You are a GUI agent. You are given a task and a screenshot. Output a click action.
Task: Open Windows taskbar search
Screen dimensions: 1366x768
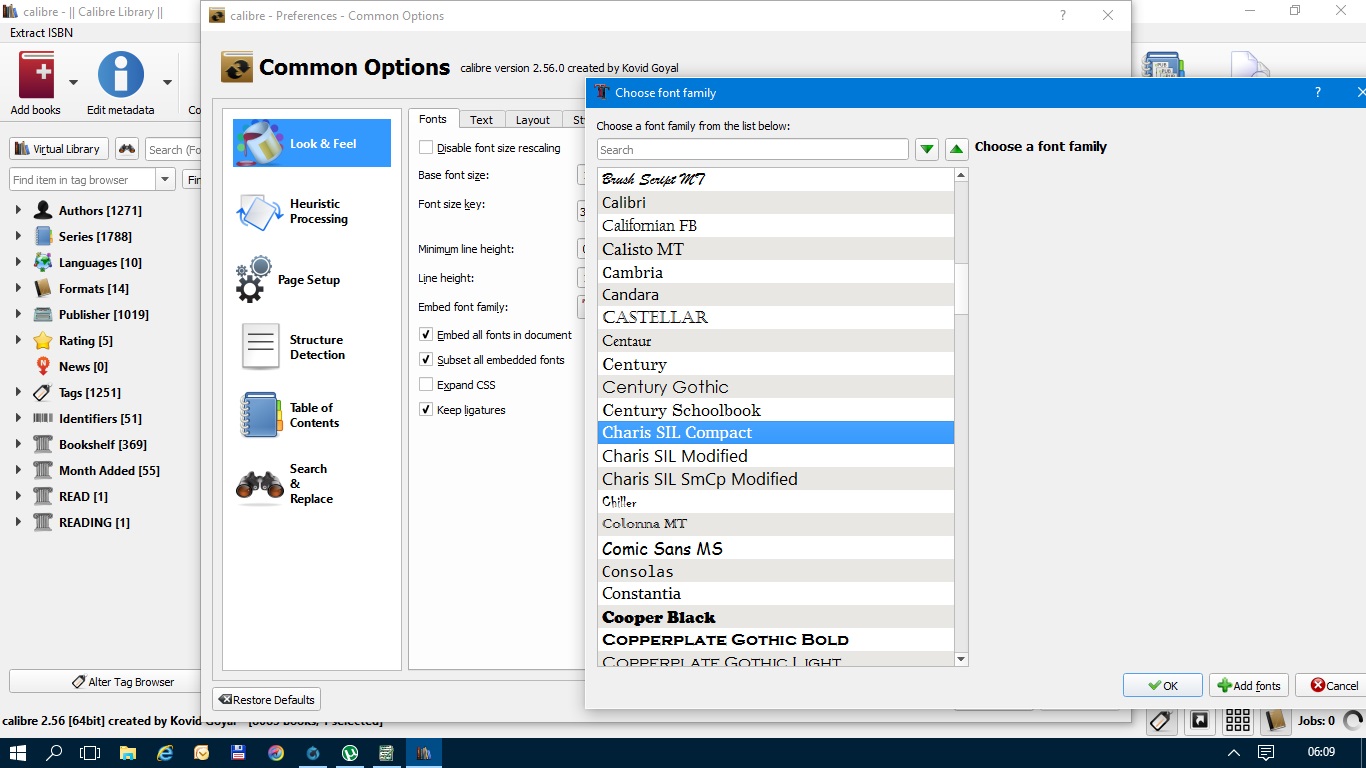coord(55,752)
